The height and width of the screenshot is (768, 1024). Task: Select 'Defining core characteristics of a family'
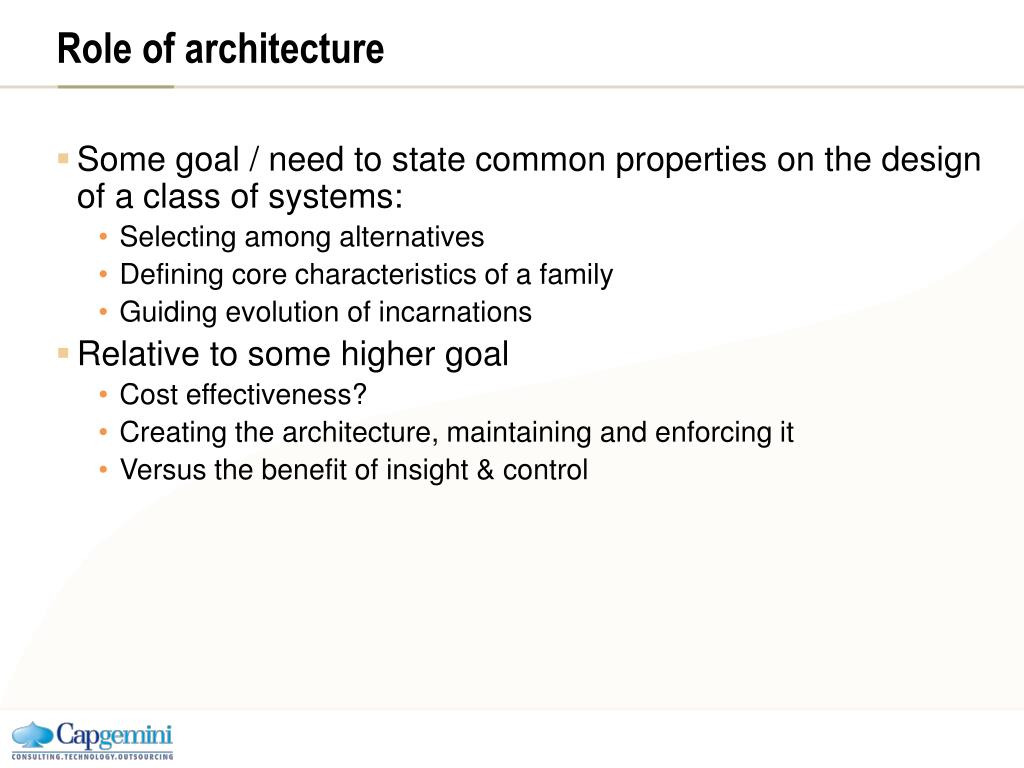coord(366,274)
